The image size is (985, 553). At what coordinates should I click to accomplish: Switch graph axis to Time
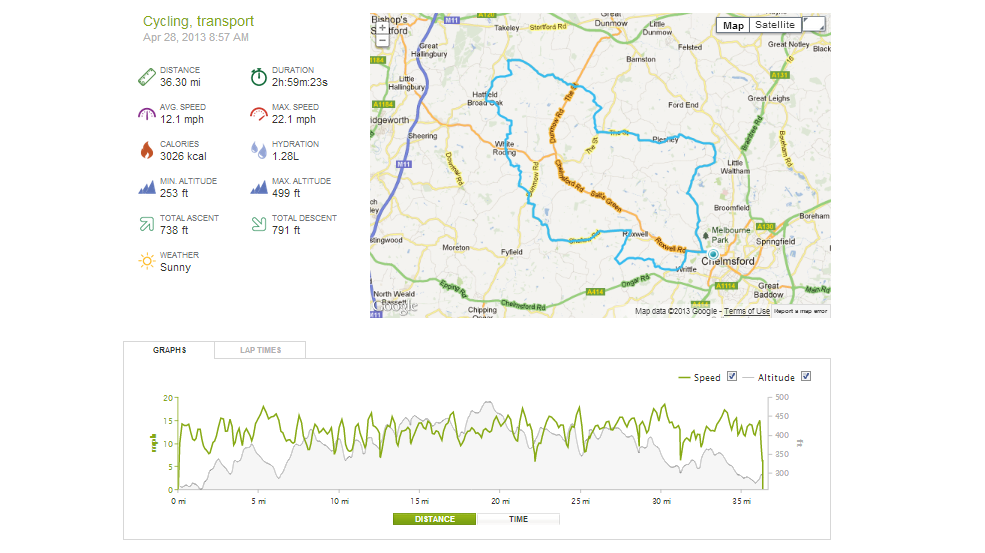coord(518,519)
